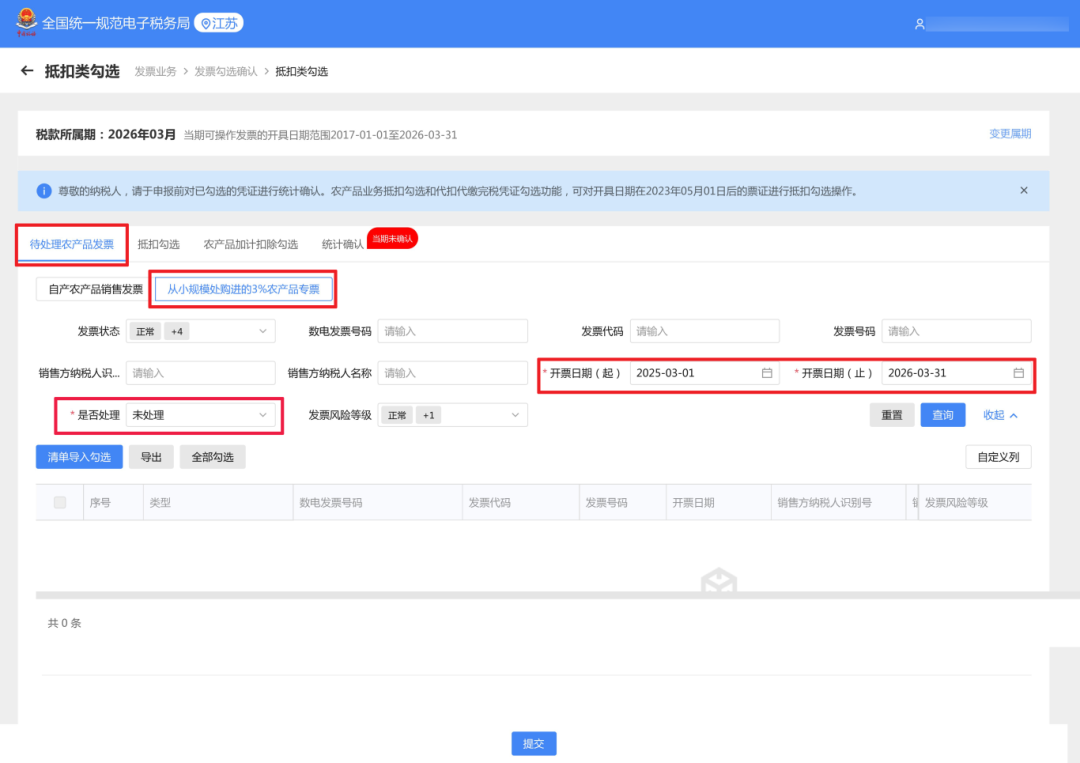Screen dimensions: 1080x763
Task: Open the 江苏 location selector
Action: 219,23
